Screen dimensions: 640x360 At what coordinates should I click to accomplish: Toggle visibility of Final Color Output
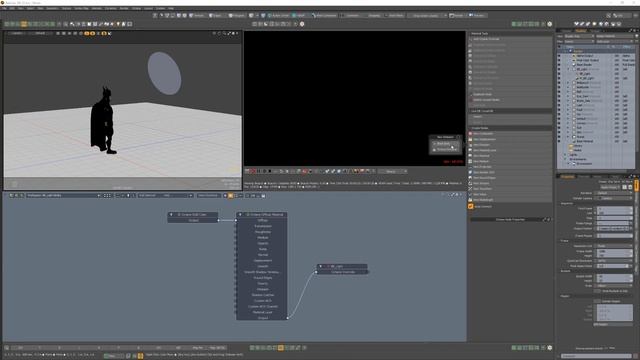click(x=559, y=60)
